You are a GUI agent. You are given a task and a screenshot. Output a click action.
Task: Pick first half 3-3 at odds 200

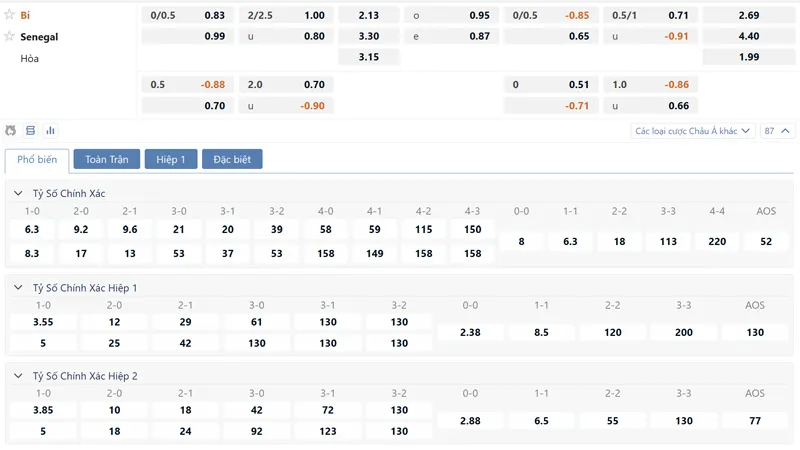point(684,332)
